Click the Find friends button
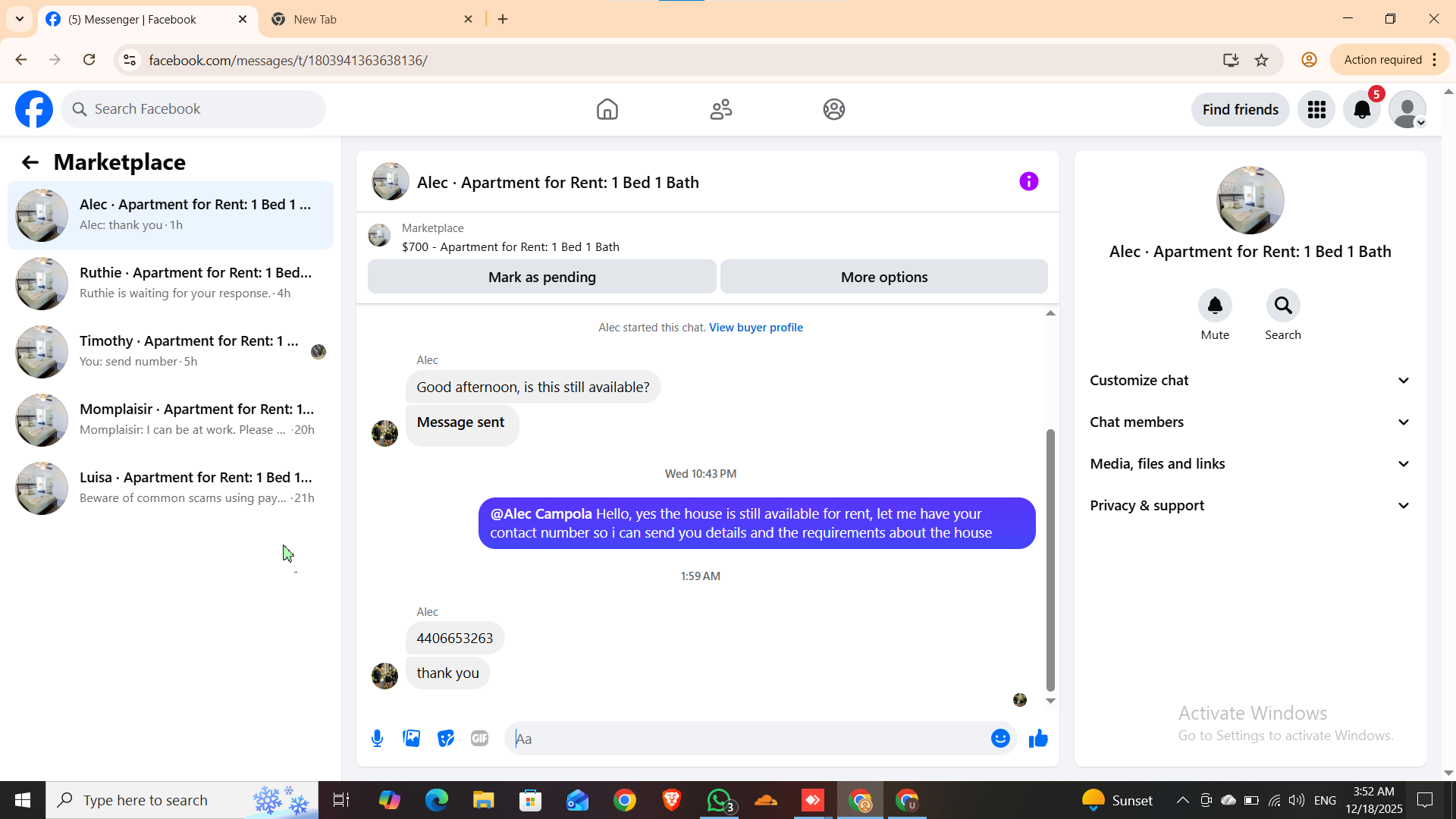Image resolution: width=1456 pixels, height=819 pixels. (1241, 110)
